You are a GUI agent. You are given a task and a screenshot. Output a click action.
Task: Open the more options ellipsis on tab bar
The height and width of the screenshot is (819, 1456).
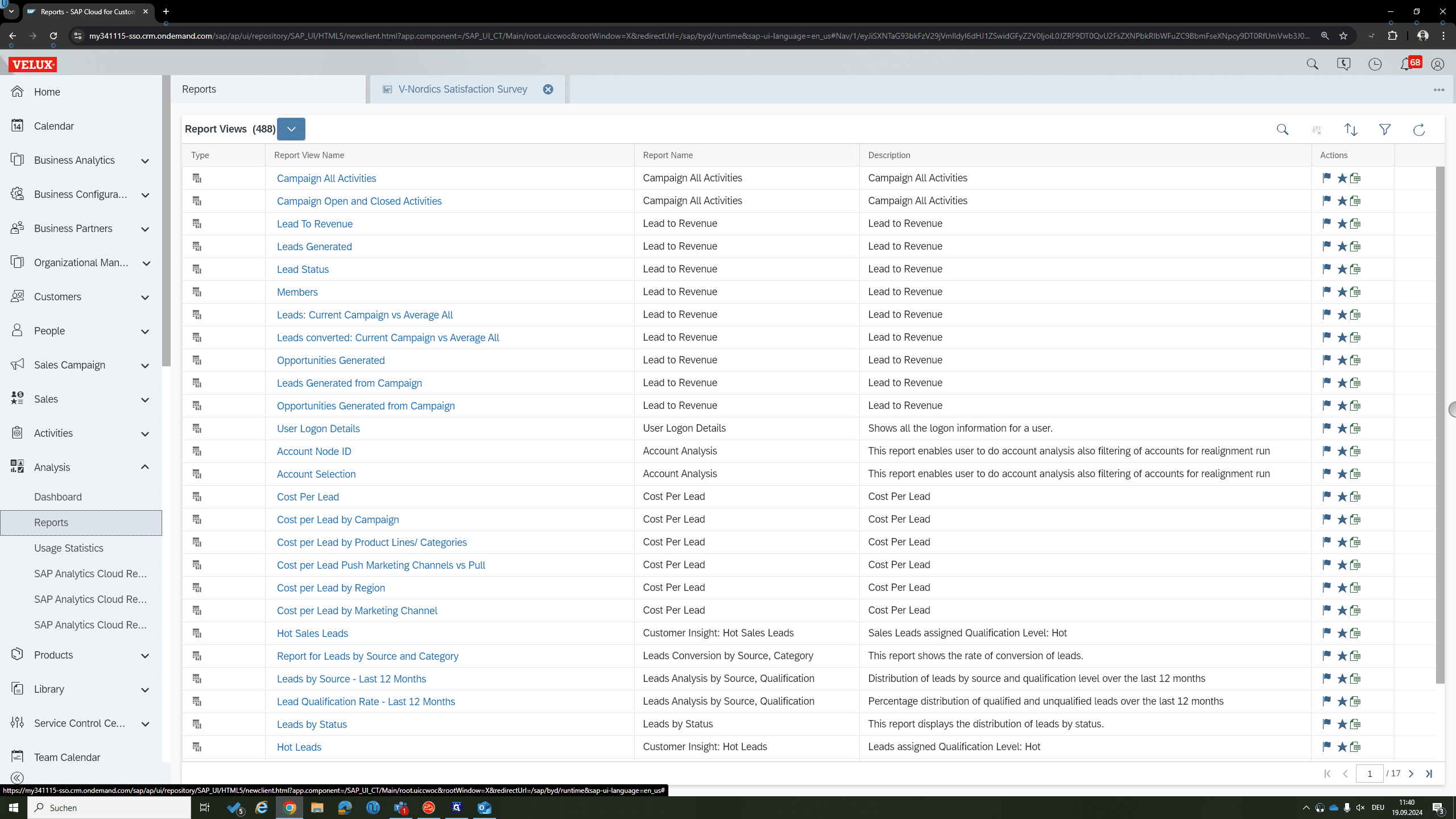coord(1439,90)
